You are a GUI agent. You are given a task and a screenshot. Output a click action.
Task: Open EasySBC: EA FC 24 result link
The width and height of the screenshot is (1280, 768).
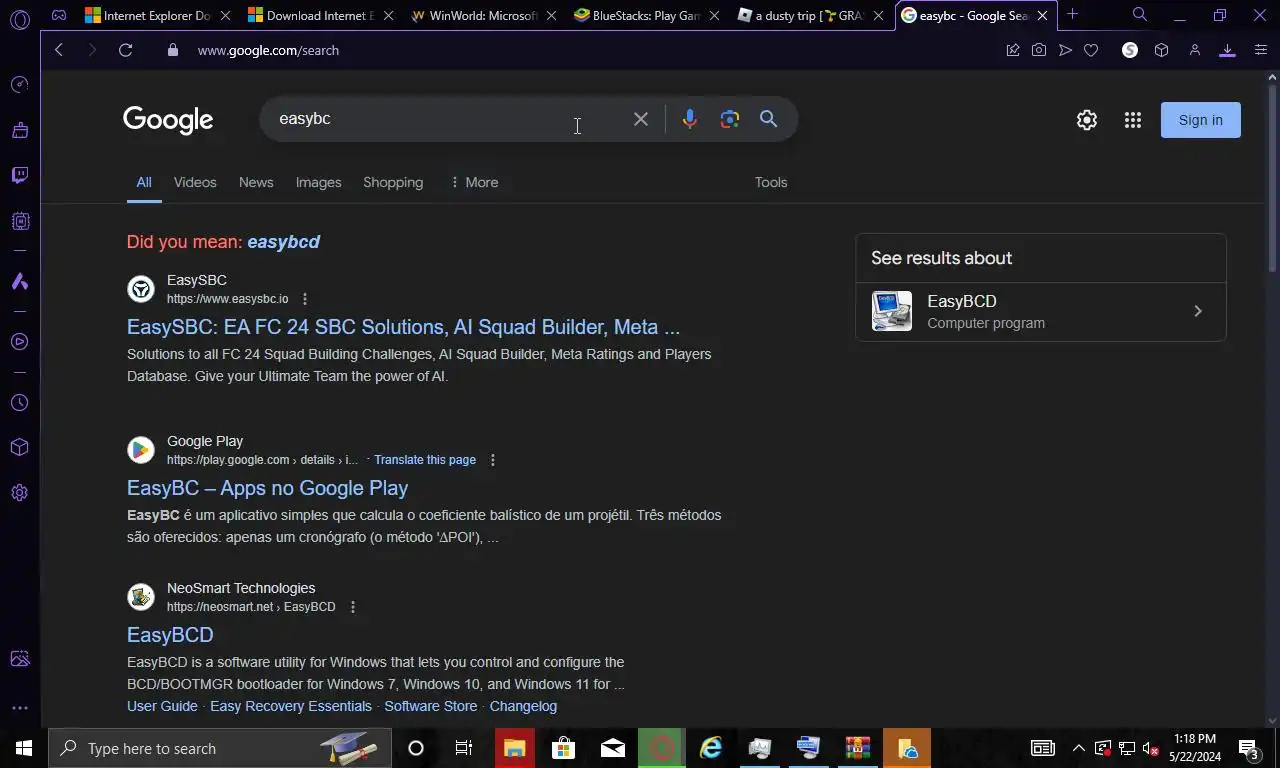click(403, 327)
